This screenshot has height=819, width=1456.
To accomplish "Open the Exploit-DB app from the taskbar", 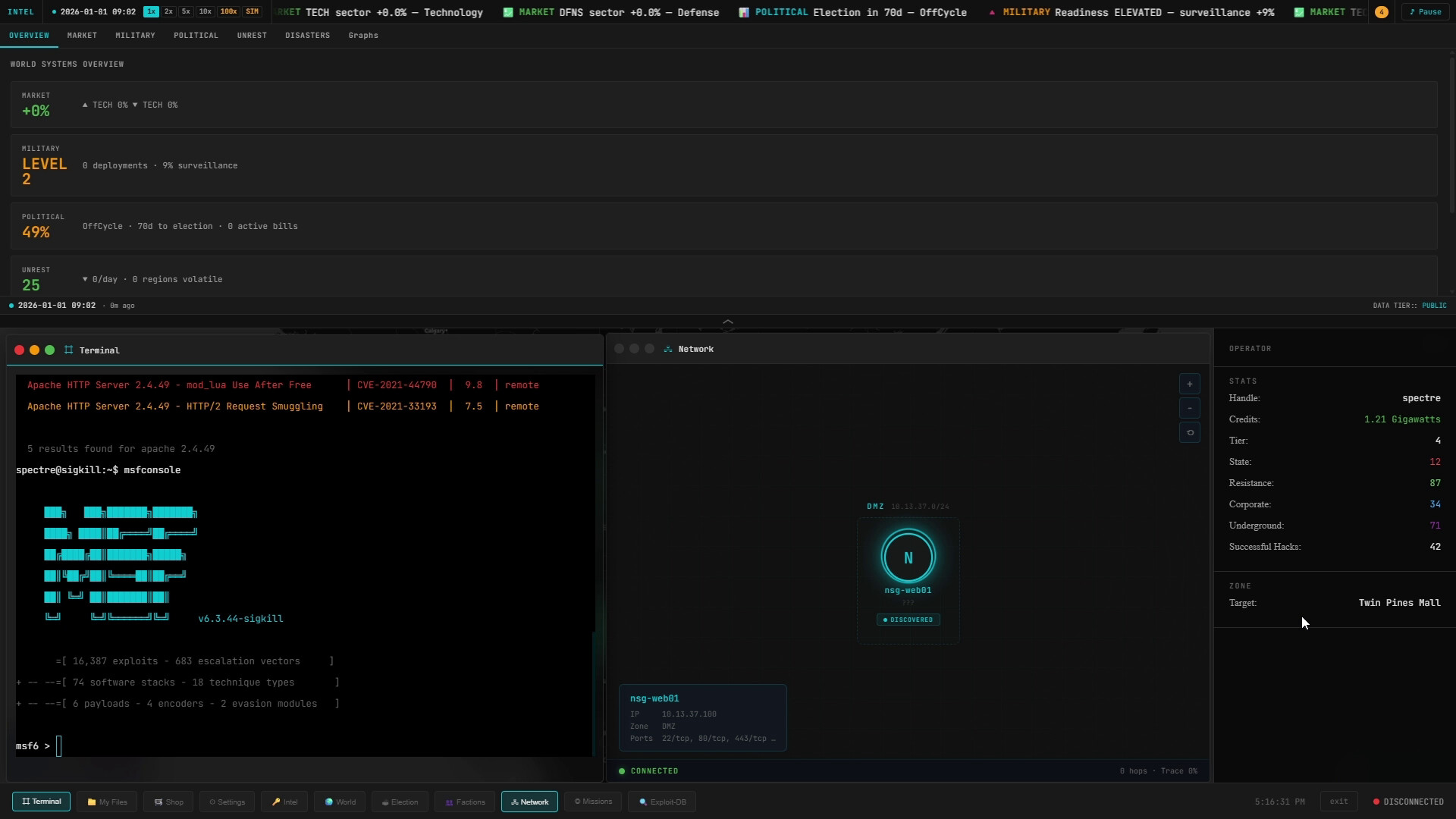I will point(661,802).
